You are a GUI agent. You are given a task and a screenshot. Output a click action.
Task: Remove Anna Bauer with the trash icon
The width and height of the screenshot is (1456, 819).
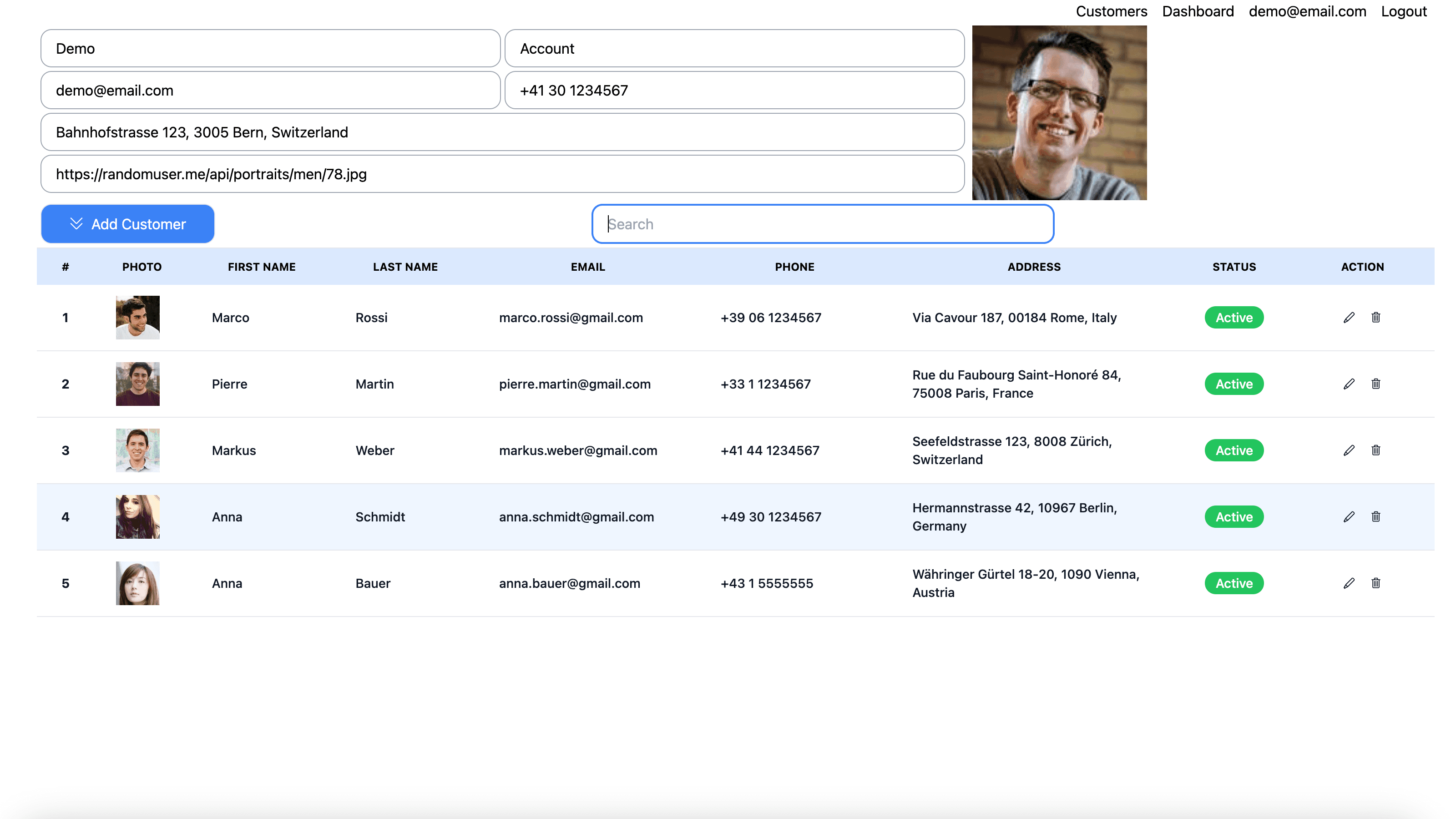(x=1376, y=583)
